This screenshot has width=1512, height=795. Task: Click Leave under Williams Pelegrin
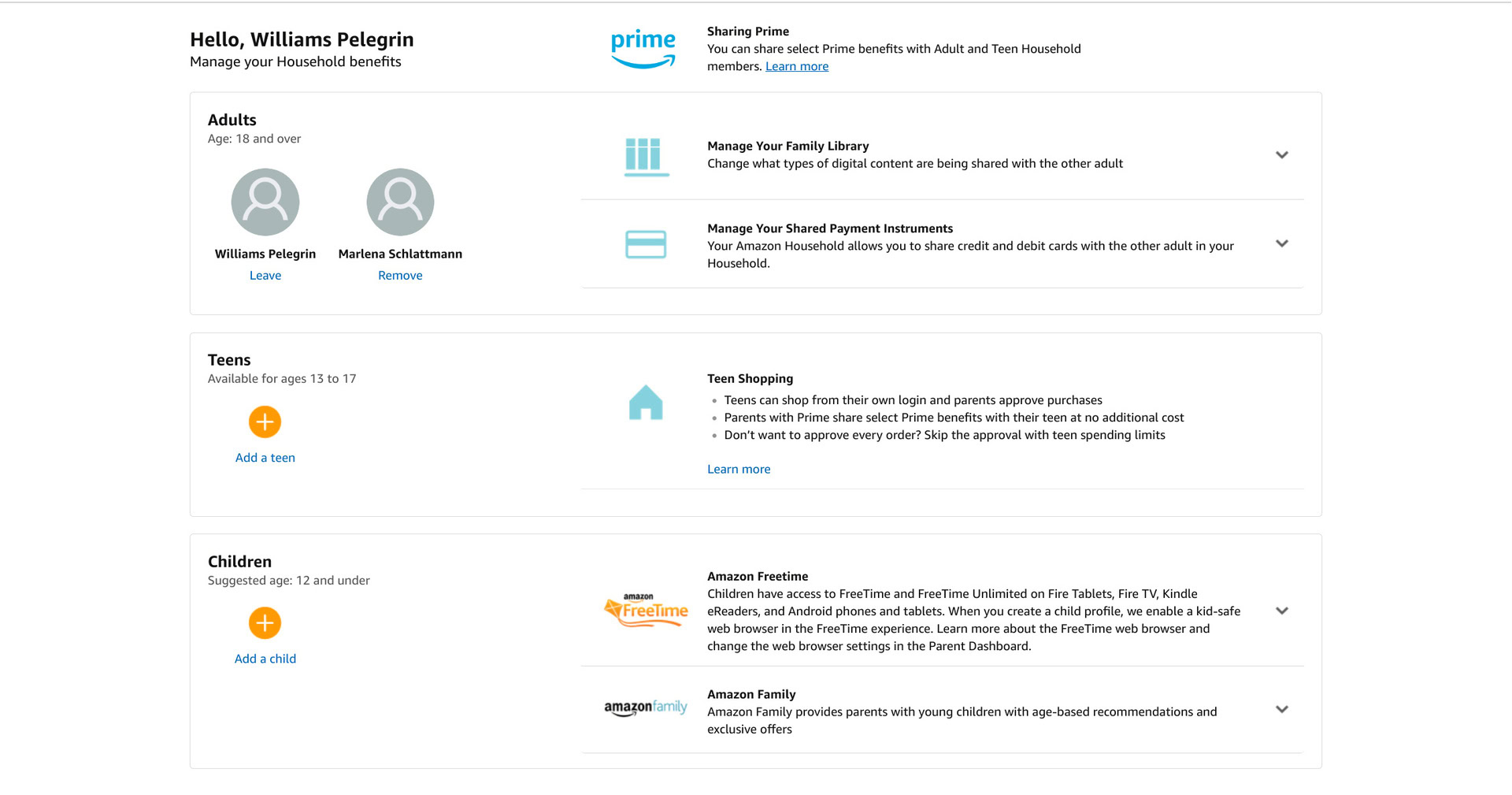(265, 276)
